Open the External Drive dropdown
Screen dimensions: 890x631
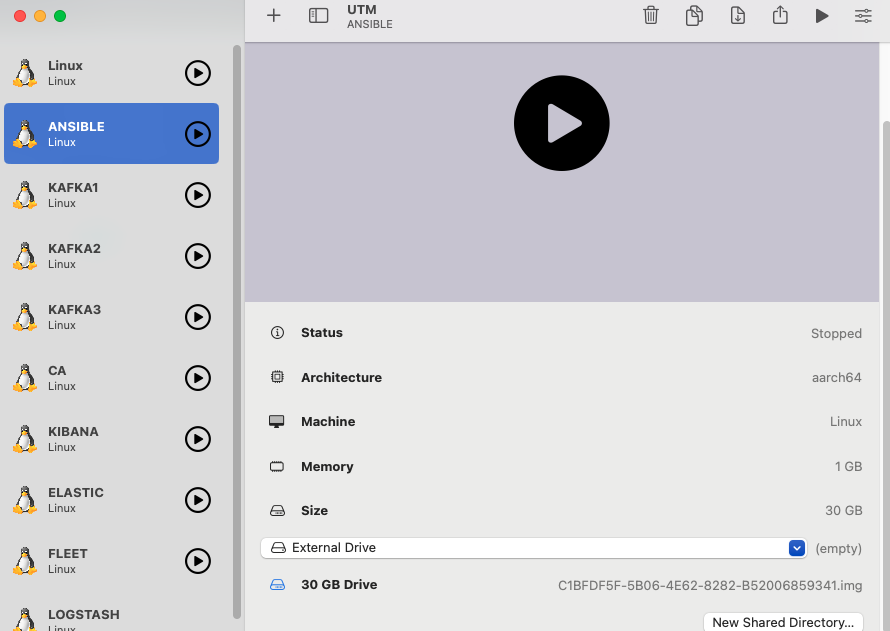534,548
